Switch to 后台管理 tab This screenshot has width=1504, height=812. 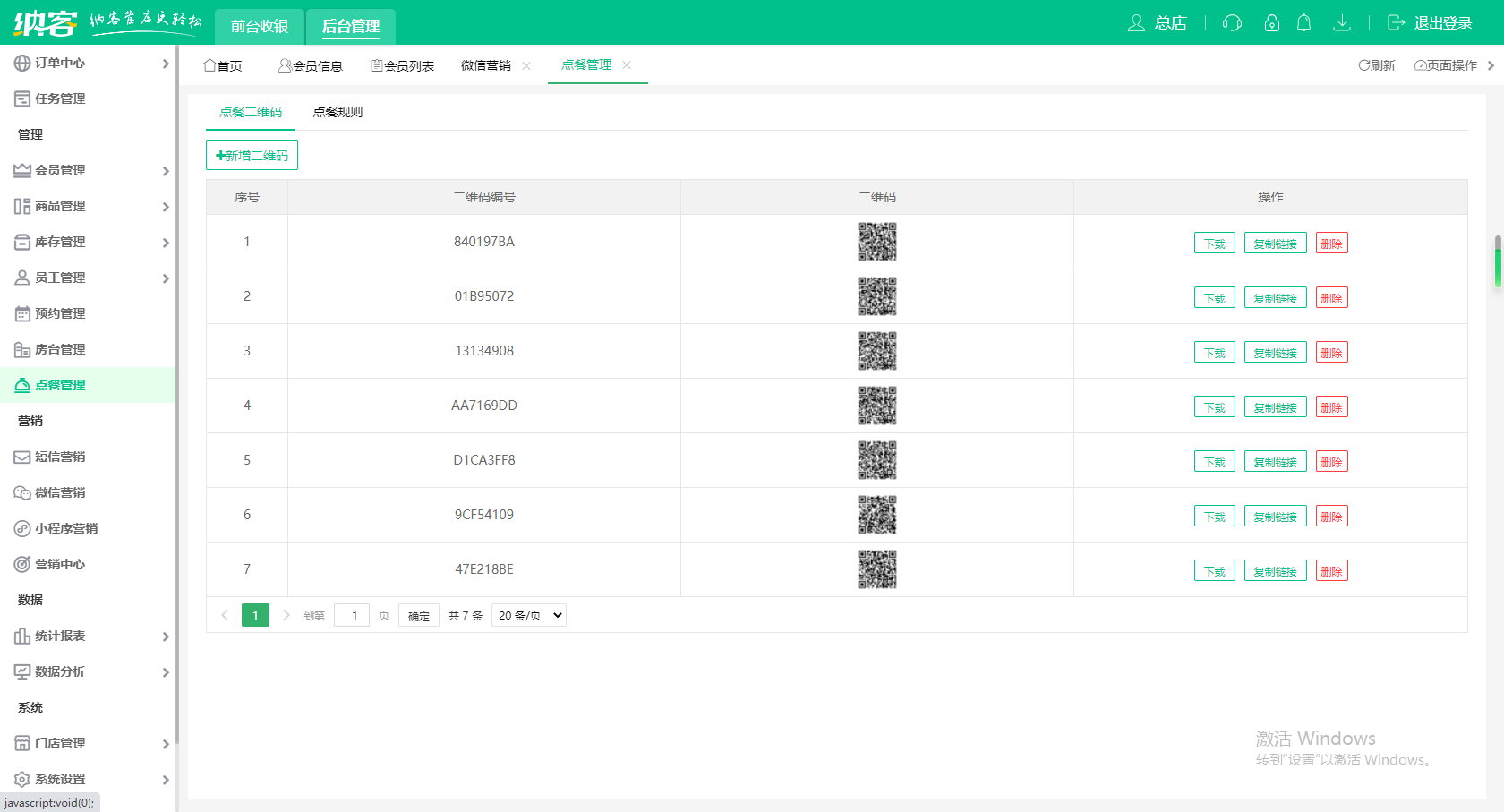pos(351,26)
